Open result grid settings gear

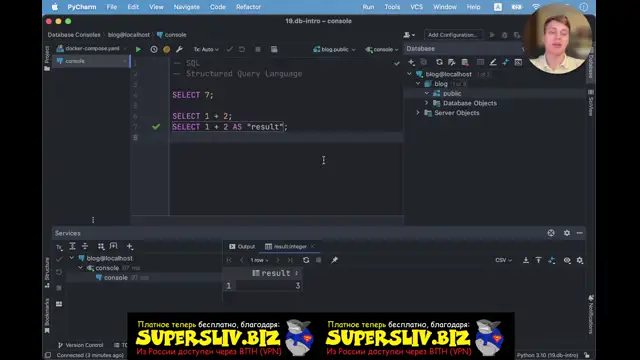coord(580,260)
